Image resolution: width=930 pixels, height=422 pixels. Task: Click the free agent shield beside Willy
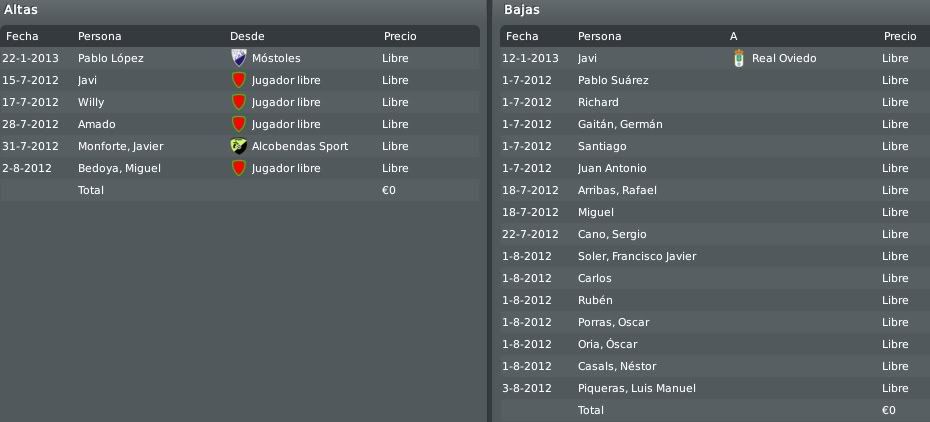[238, 102]
